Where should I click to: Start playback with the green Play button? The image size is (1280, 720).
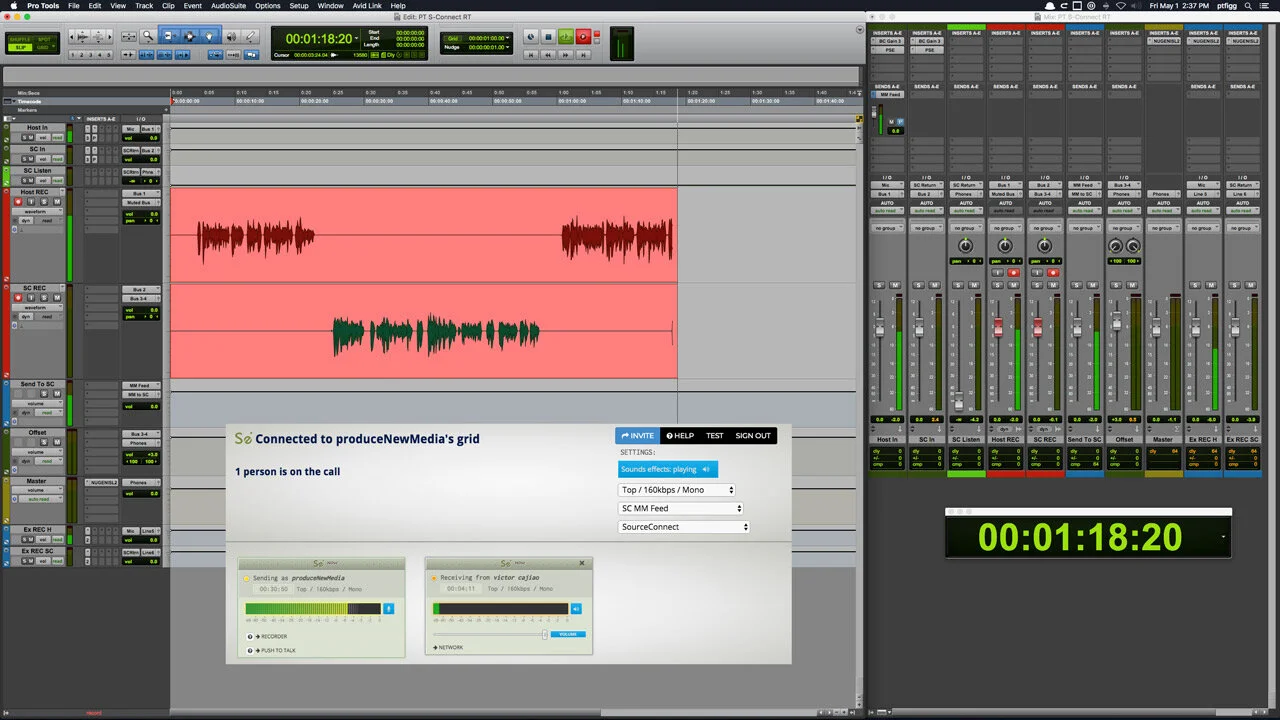click(565, 36)
